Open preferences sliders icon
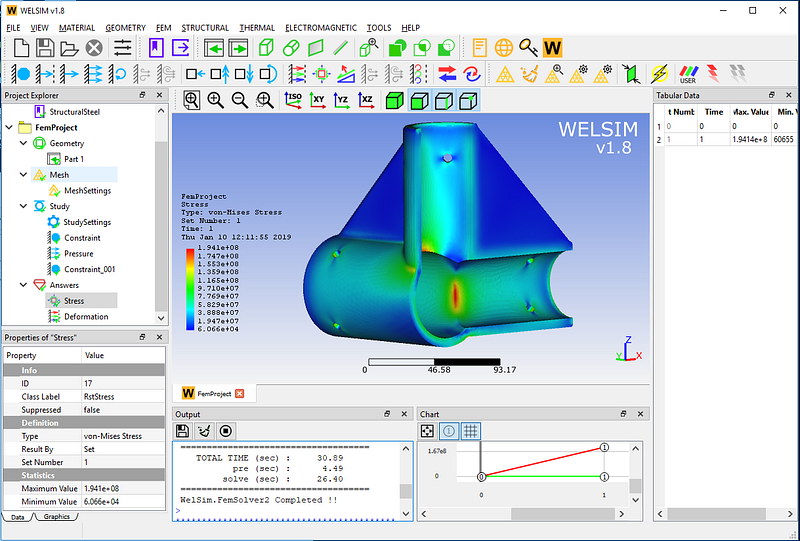The width and height of the screenshot is (800, 541). click(122, 48)
